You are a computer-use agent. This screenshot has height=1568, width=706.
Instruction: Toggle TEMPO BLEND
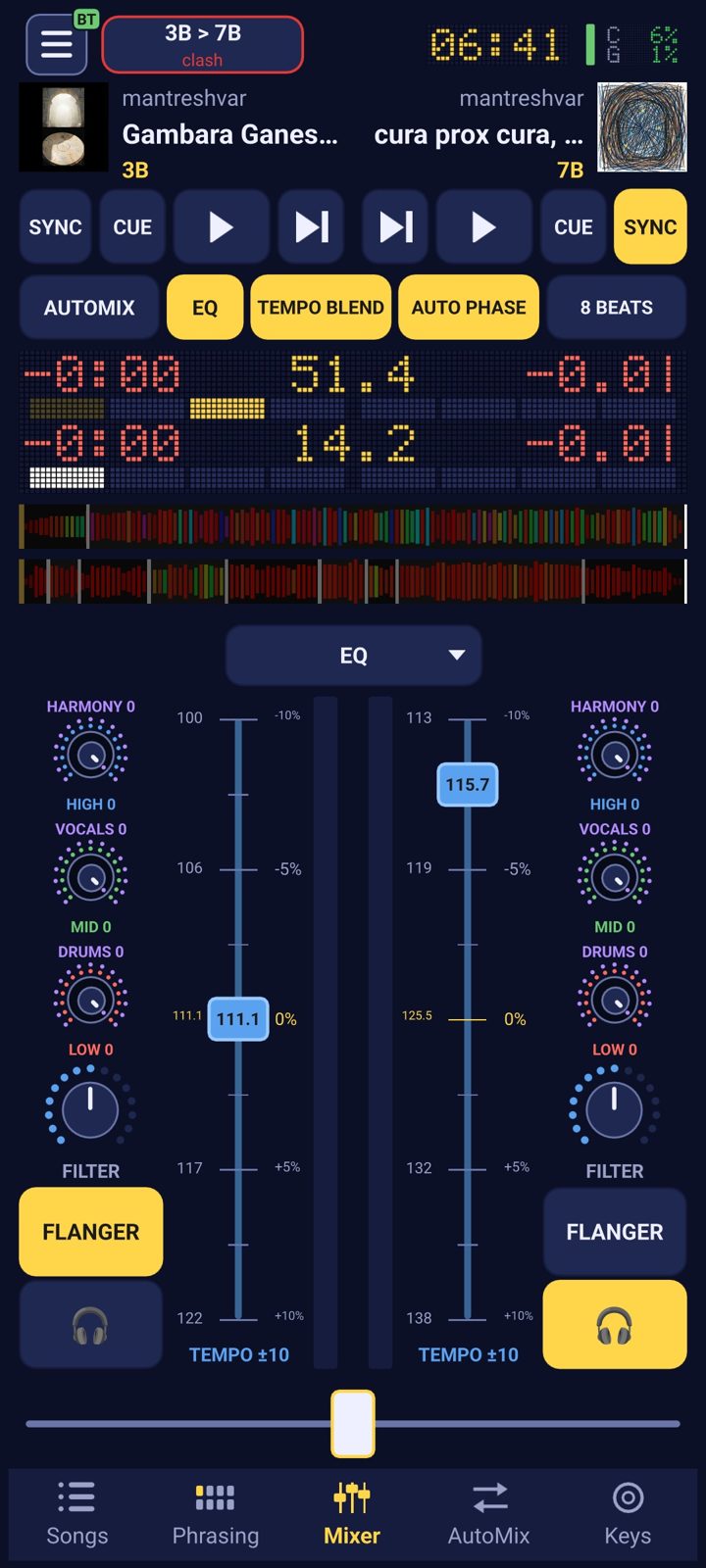pos(321,308)
